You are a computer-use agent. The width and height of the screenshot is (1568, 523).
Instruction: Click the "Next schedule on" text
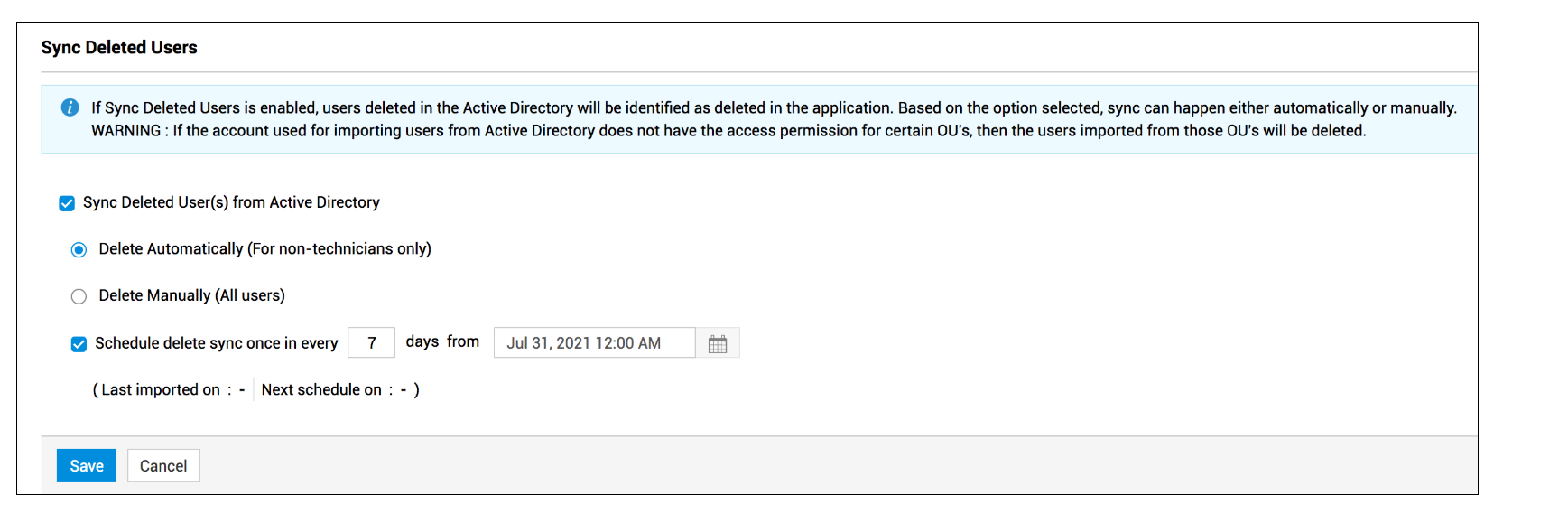coord(321,389)
